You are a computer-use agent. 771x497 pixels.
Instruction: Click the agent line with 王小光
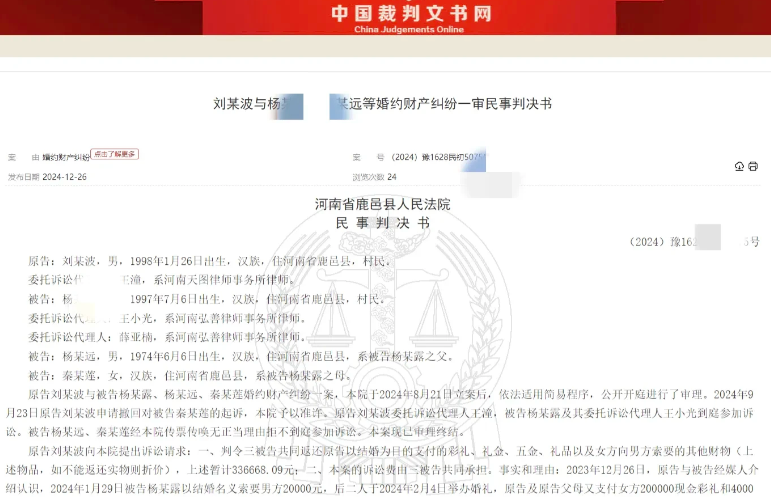click(168, 319)
